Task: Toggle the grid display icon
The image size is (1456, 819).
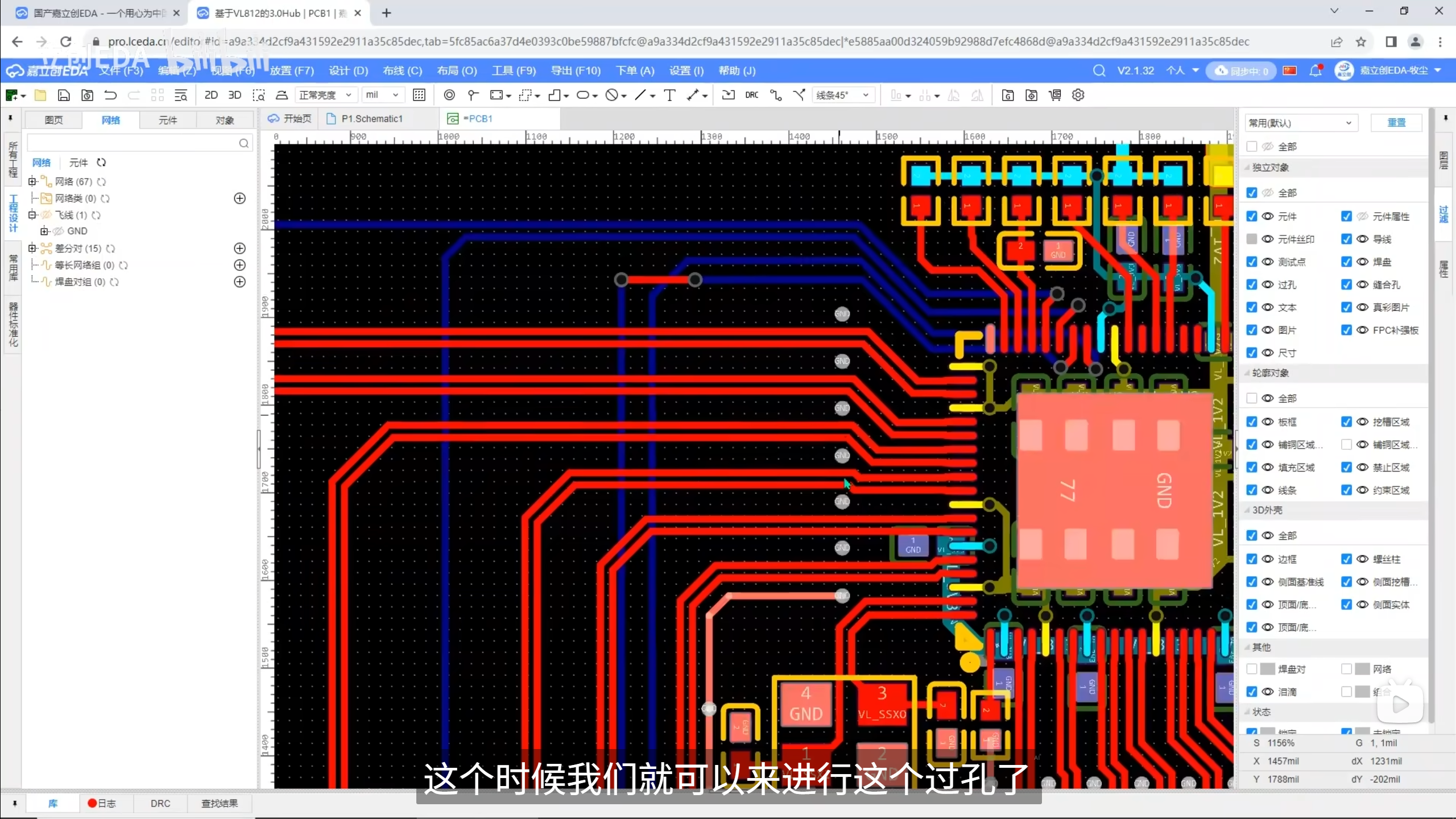Action: [419, 95]
